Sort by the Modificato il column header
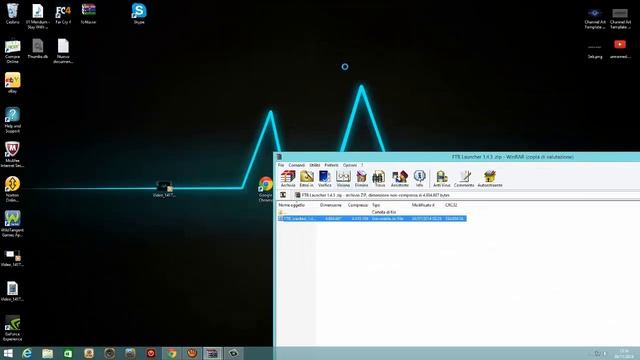 423,205
